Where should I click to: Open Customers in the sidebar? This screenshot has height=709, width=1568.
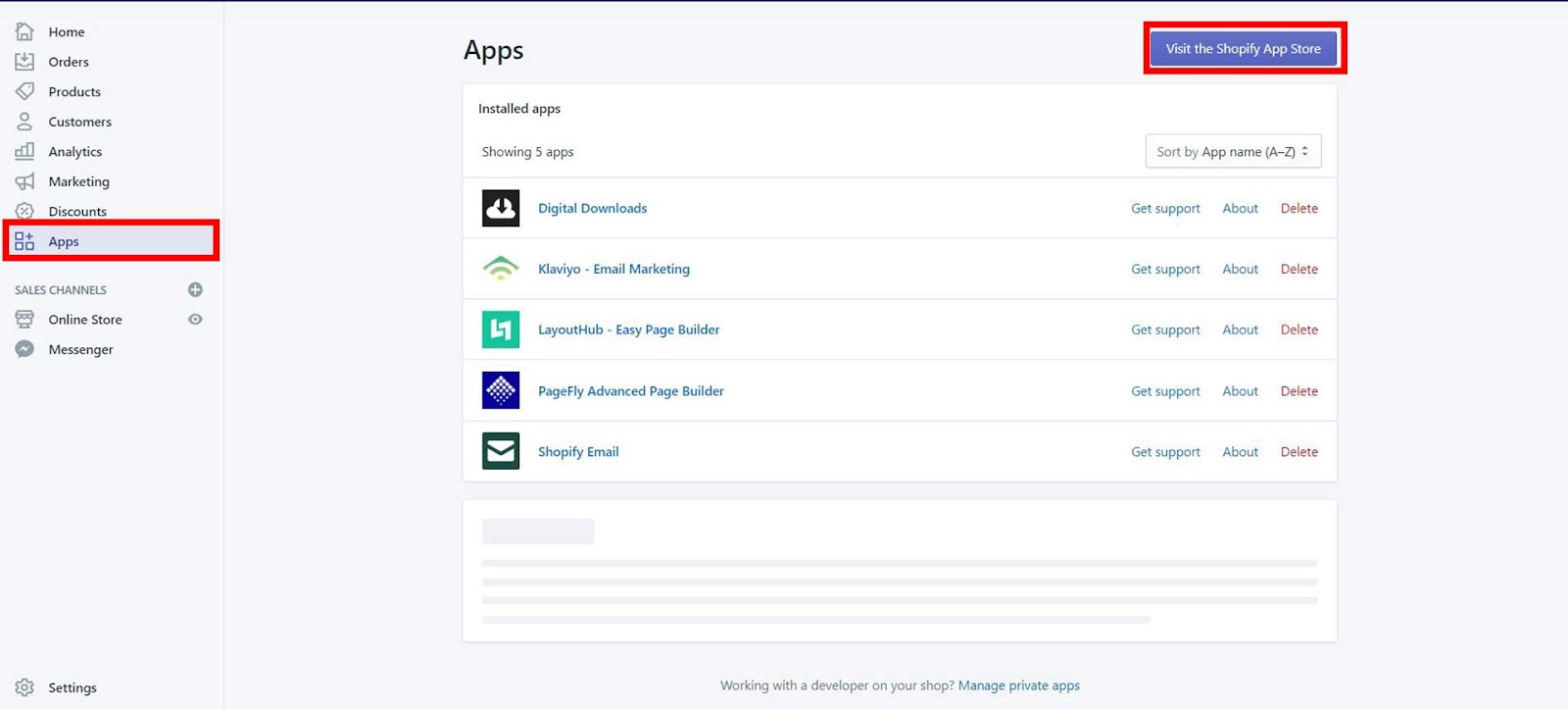click(x=80, y=122)
